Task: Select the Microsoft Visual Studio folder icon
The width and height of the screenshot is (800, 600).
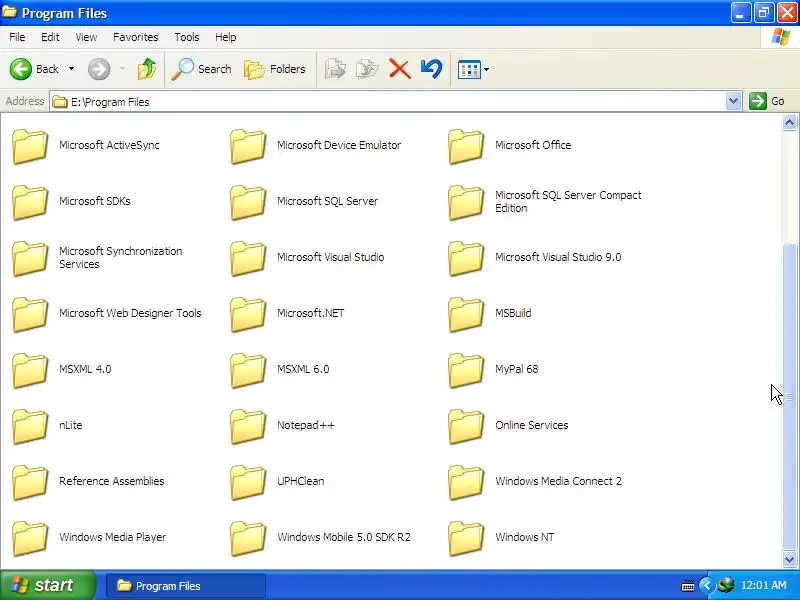Action: coord(248,259)
